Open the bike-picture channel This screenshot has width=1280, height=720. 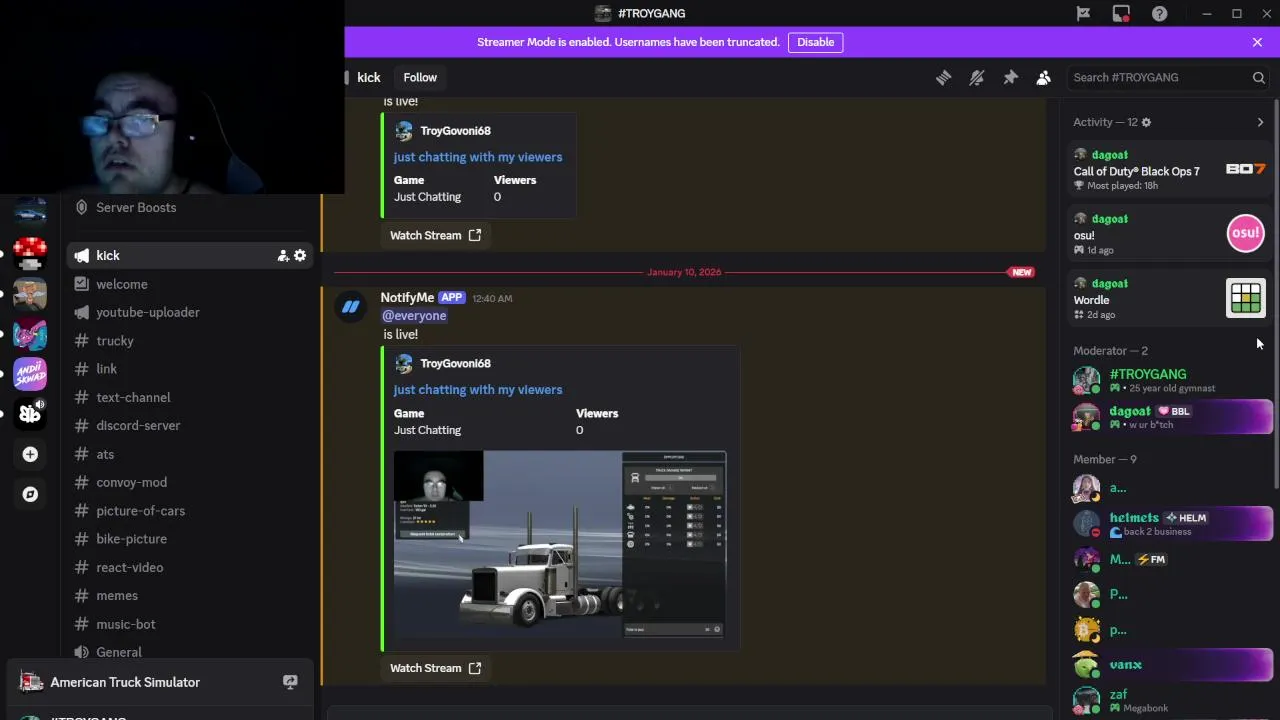coord(190,538)
